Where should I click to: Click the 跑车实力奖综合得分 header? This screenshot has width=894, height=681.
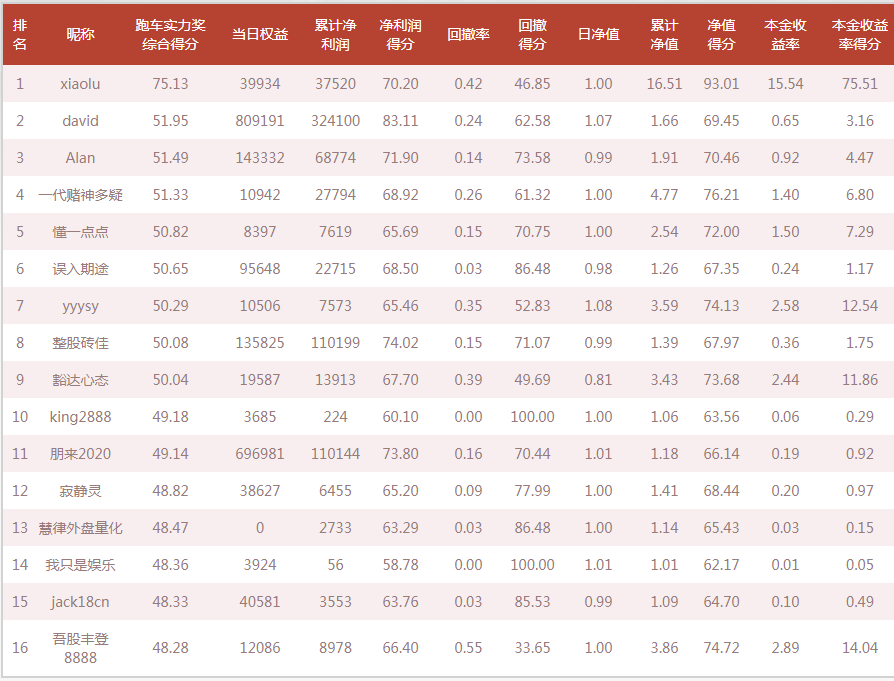(x=170, y=35)
